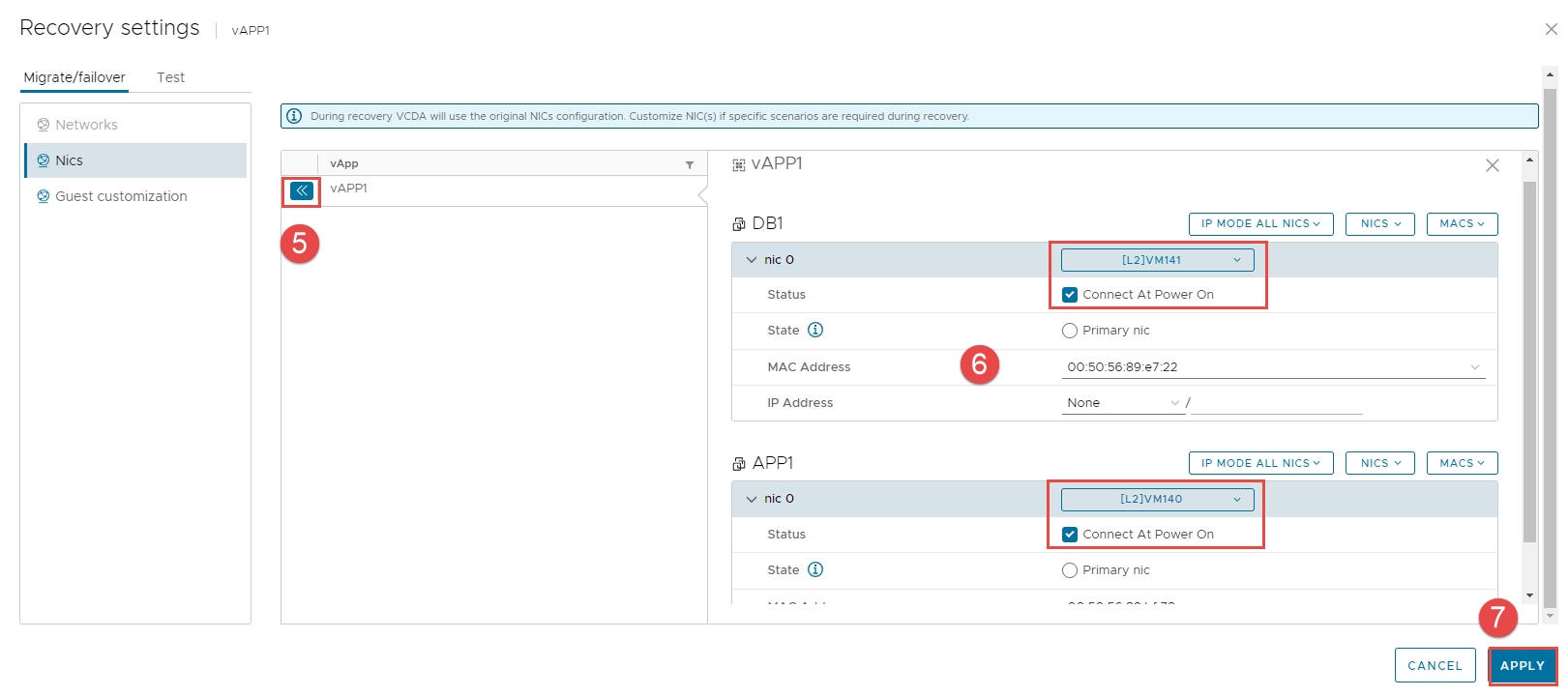Click the APP1 virtual machine icon
1568x697 pixels.
coord(739,464)
